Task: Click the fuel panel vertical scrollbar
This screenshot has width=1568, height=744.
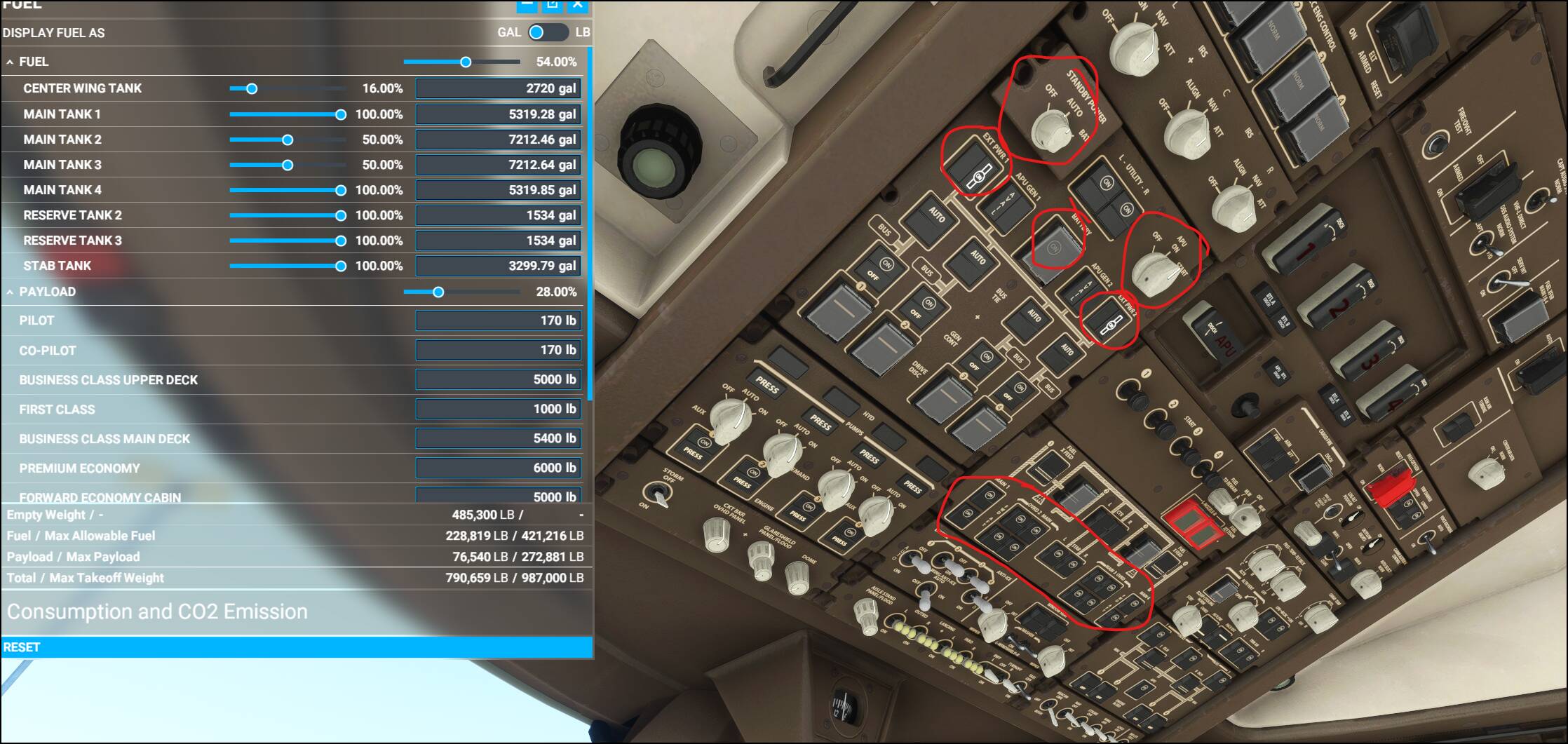Action: (x=591, y=224)
